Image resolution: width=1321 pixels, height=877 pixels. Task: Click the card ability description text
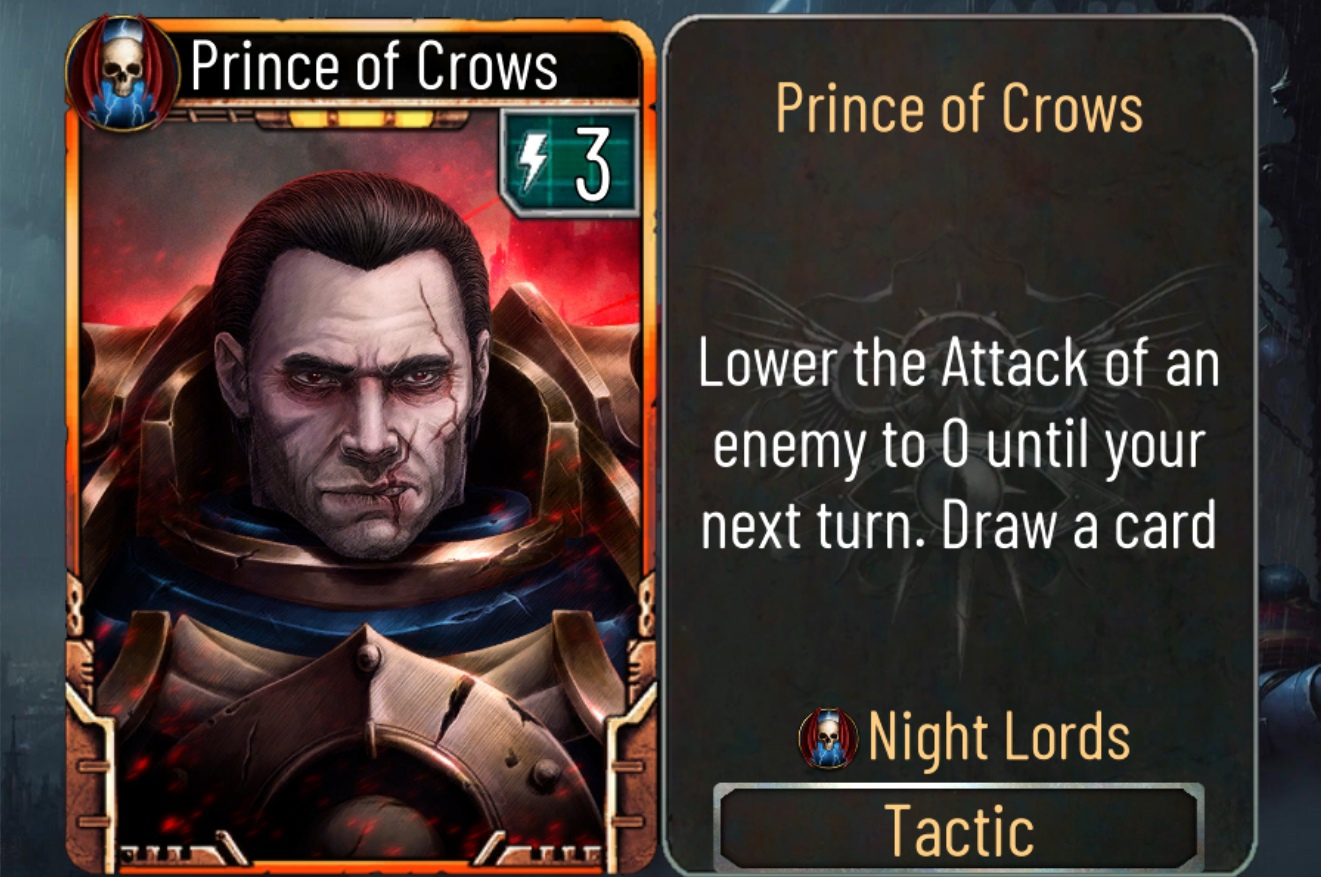point(958,444)
